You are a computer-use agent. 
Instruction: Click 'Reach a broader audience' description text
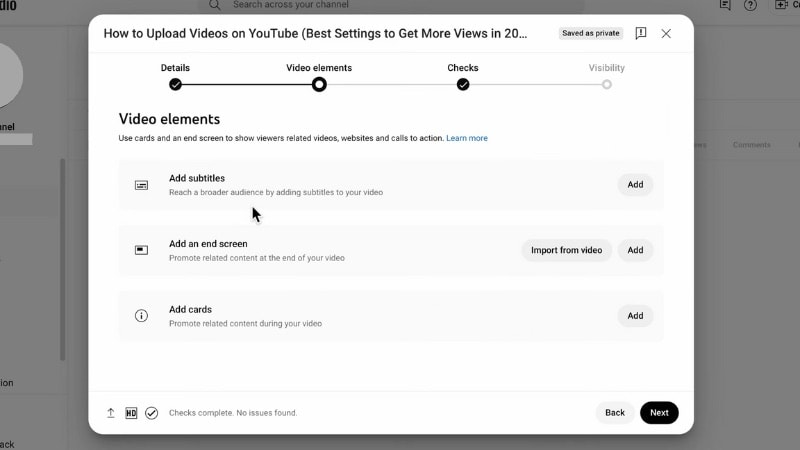[276, 192]
